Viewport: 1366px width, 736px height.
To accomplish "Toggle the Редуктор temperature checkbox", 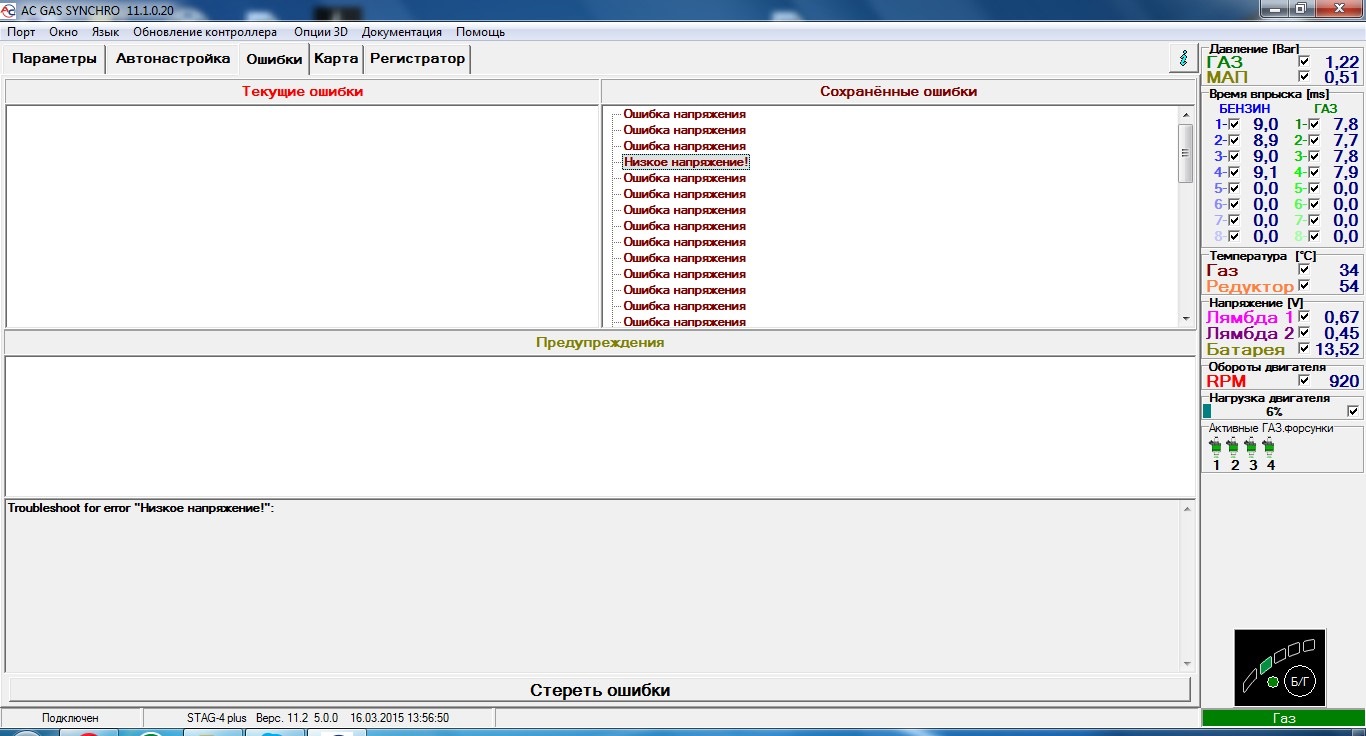I will click(1303, 287).
